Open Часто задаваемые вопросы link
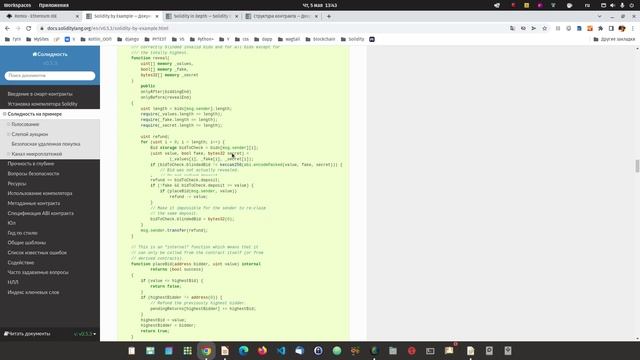 click(x=38, y=272)
